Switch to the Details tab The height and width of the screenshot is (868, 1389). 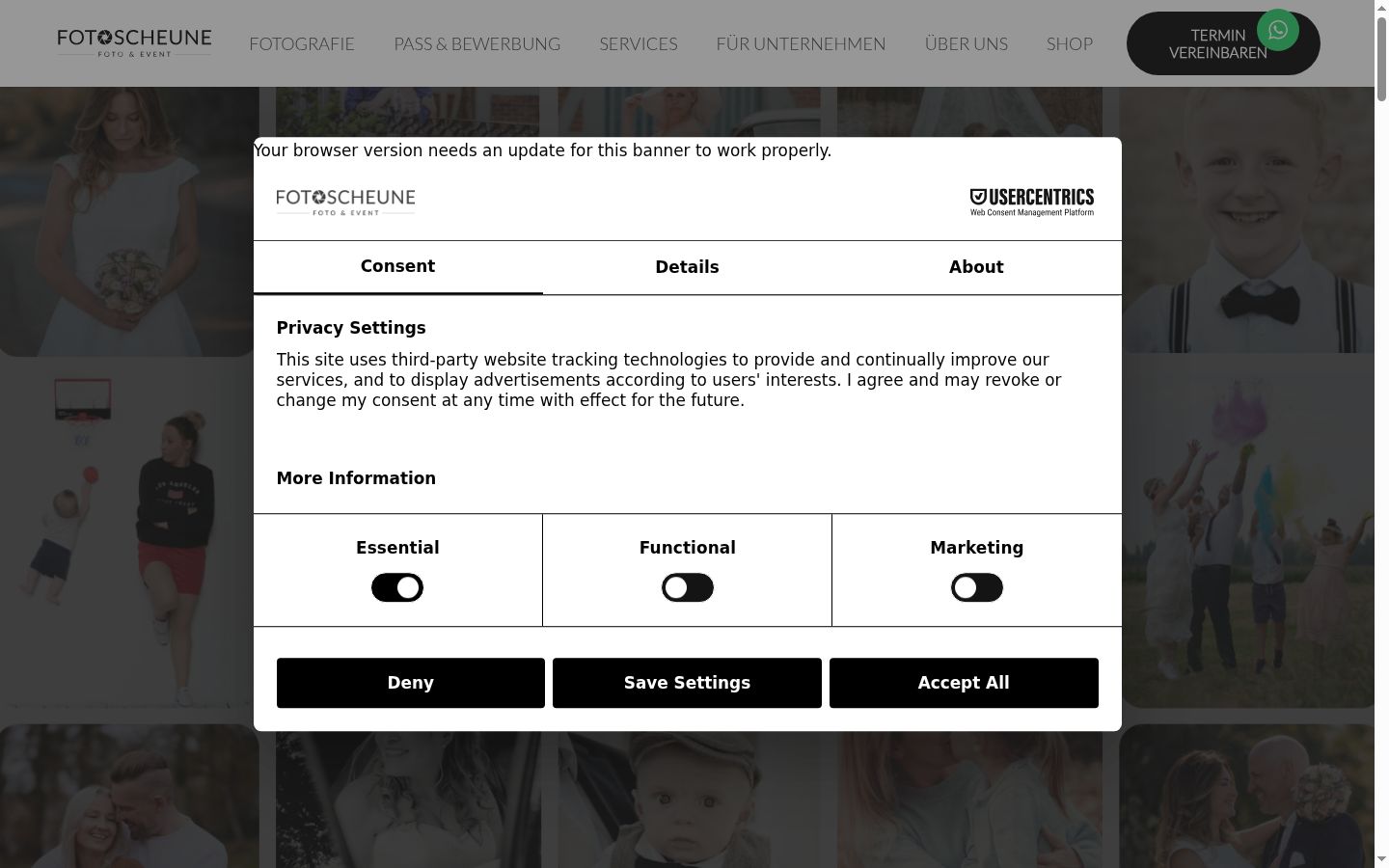[687, 267]
